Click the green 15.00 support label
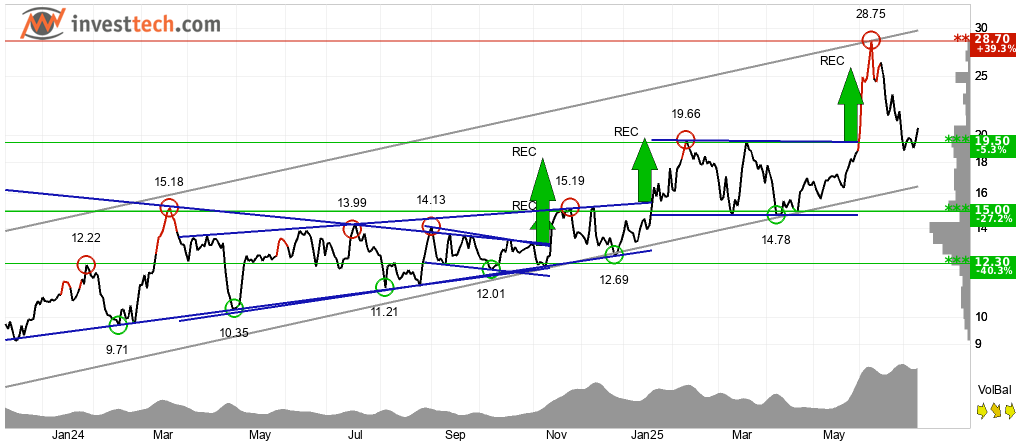The width and height of the screenshot is (1020, 448). (x=991, y=214)
